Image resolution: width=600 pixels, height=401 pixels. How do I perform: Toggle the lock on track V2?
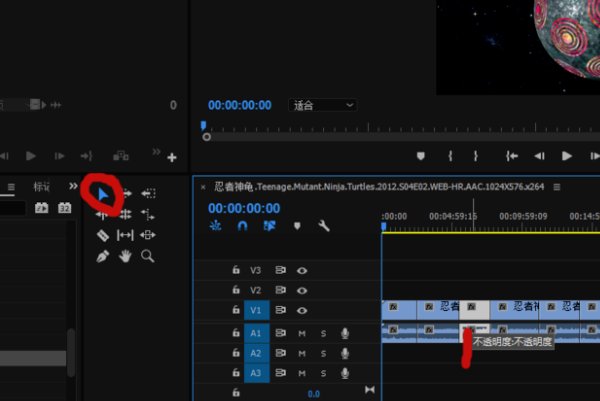236,290
